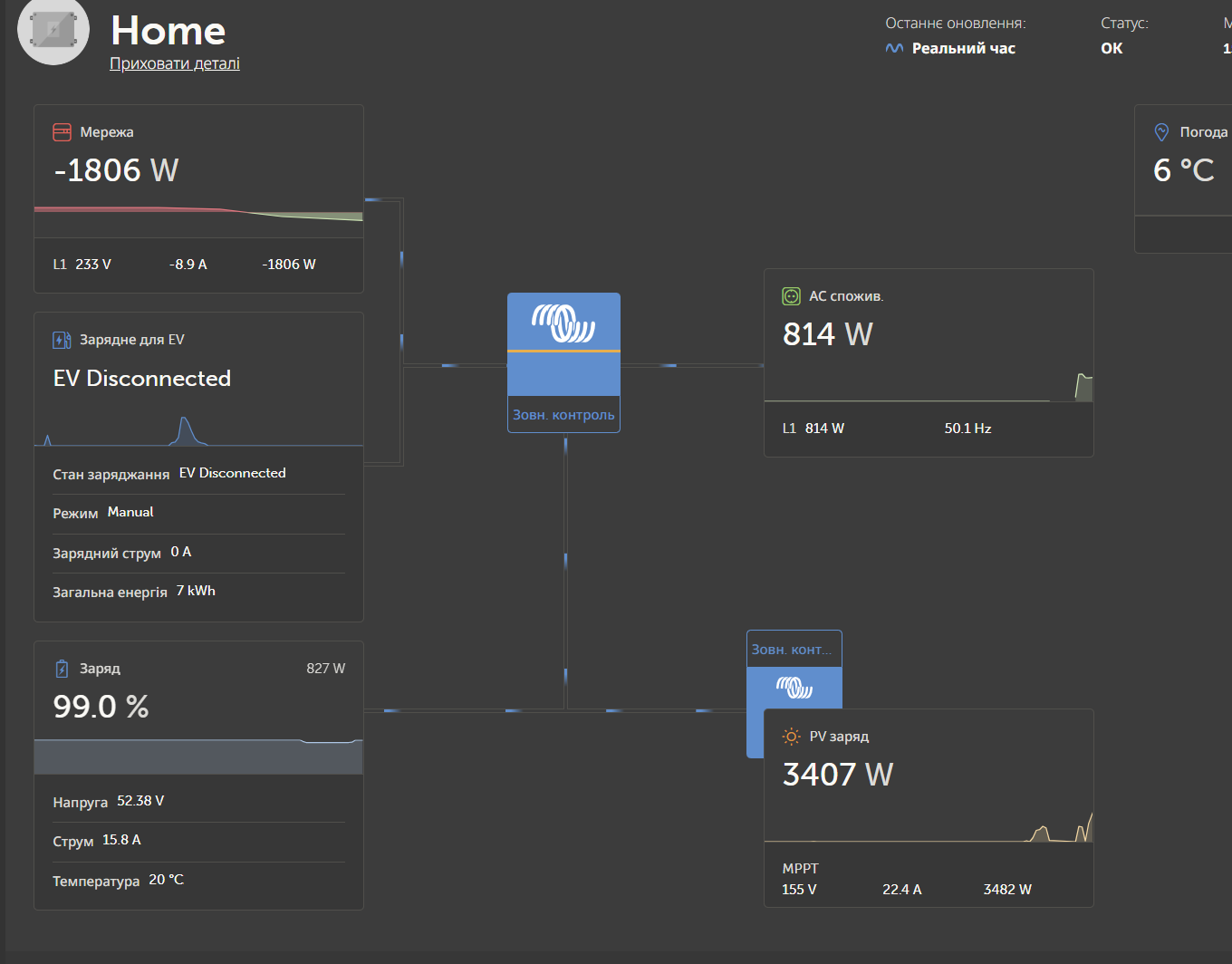Click the Victron inverter logo in center
The width and height of the screenshot is (1232, 964).
563,323
